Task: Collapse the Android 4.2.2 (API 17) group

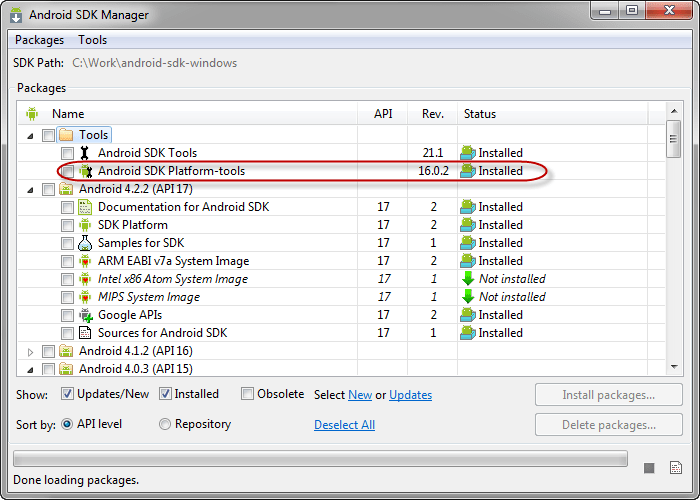Action: point(30,190)
